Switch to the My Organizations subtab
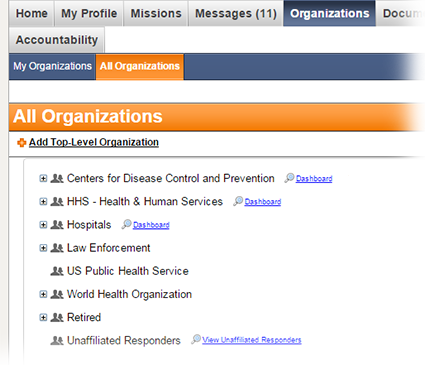This screenshot has height=365, width=425. coord(52,66)
